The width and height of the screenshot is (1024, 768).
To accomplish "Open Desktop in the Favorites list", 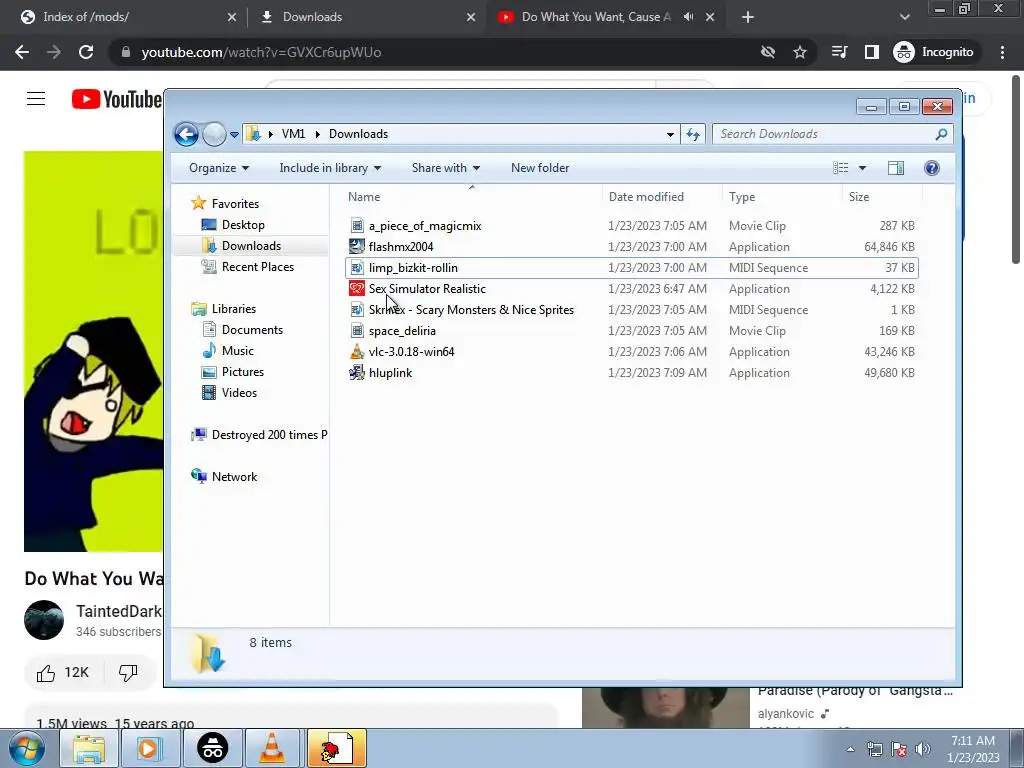I will [243, 225].
